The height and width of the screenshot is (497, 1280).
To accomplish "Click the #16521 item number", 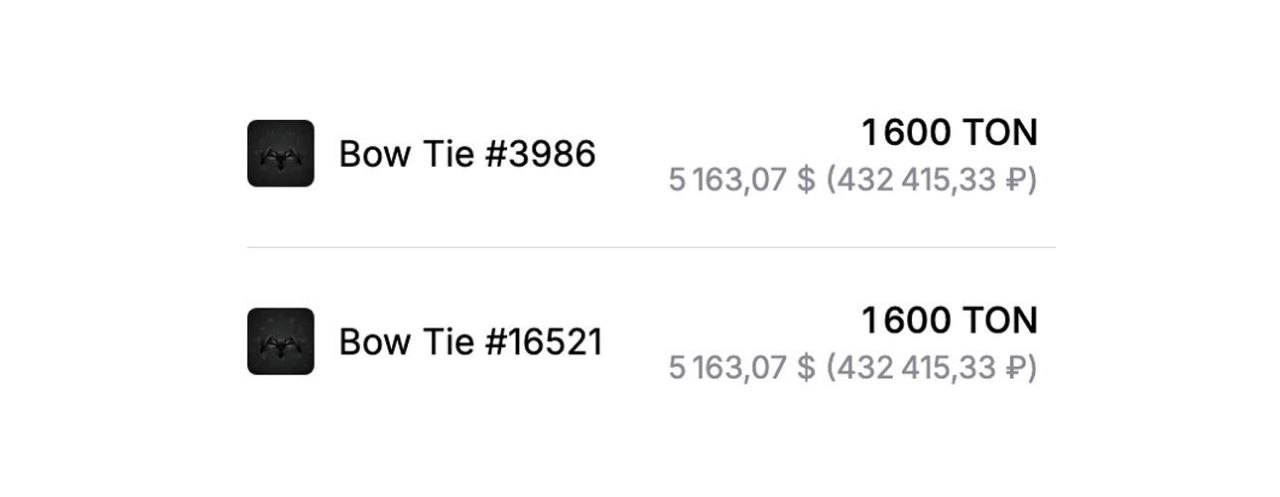I will pos(544,342).
